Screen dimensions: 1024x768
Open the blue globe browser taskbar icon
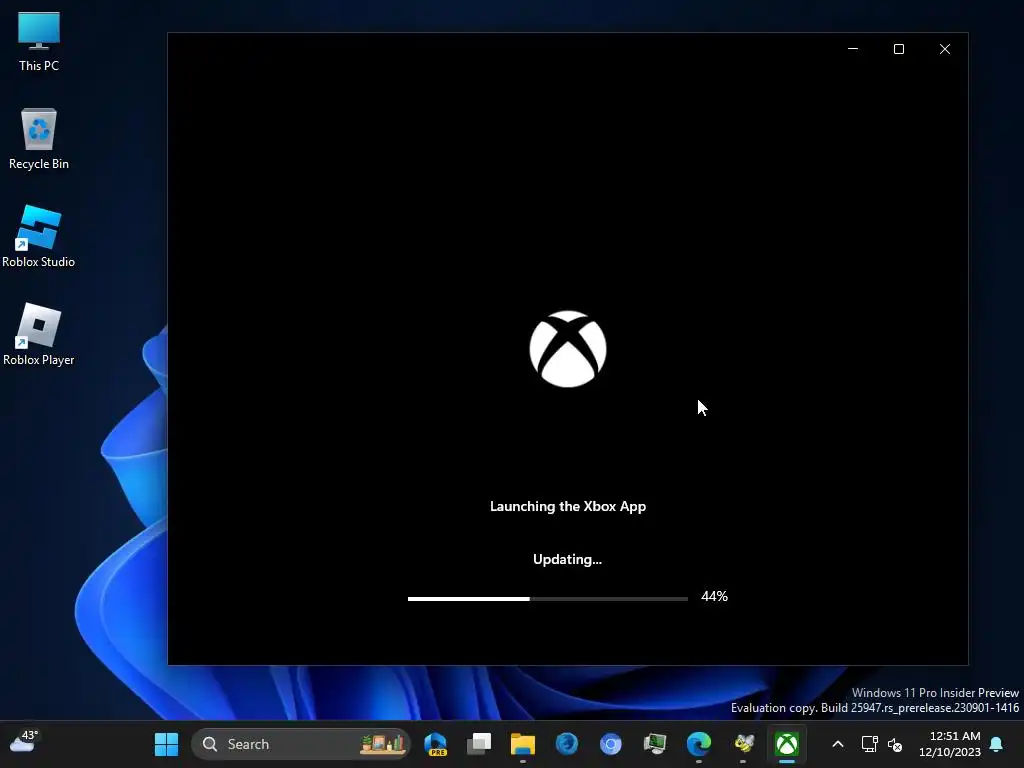coord(567,744)
